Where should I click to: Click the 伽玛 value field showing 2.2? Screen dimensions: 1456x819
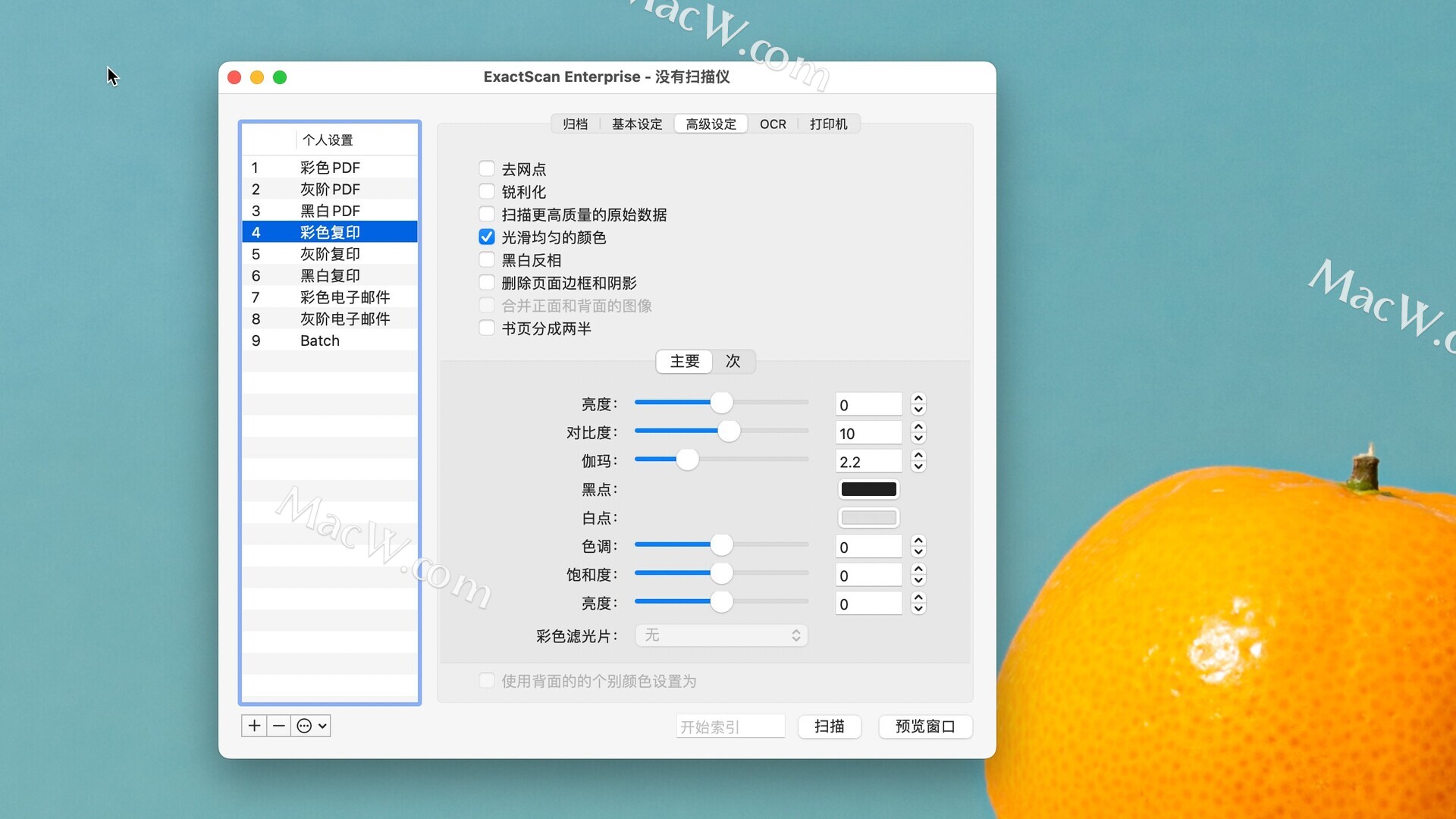(x=868, y=461)
